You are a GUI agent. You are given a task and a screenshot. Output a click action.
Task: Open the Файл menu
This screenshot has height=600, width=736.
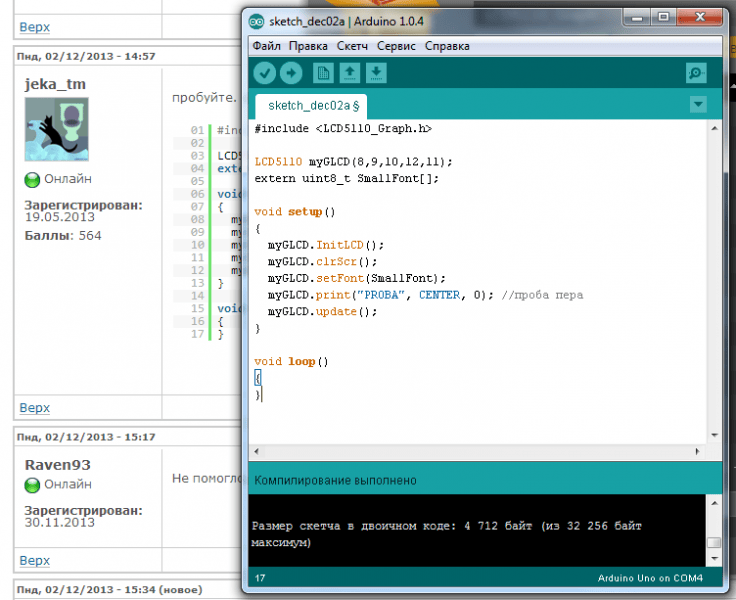(x=266, y=46)
